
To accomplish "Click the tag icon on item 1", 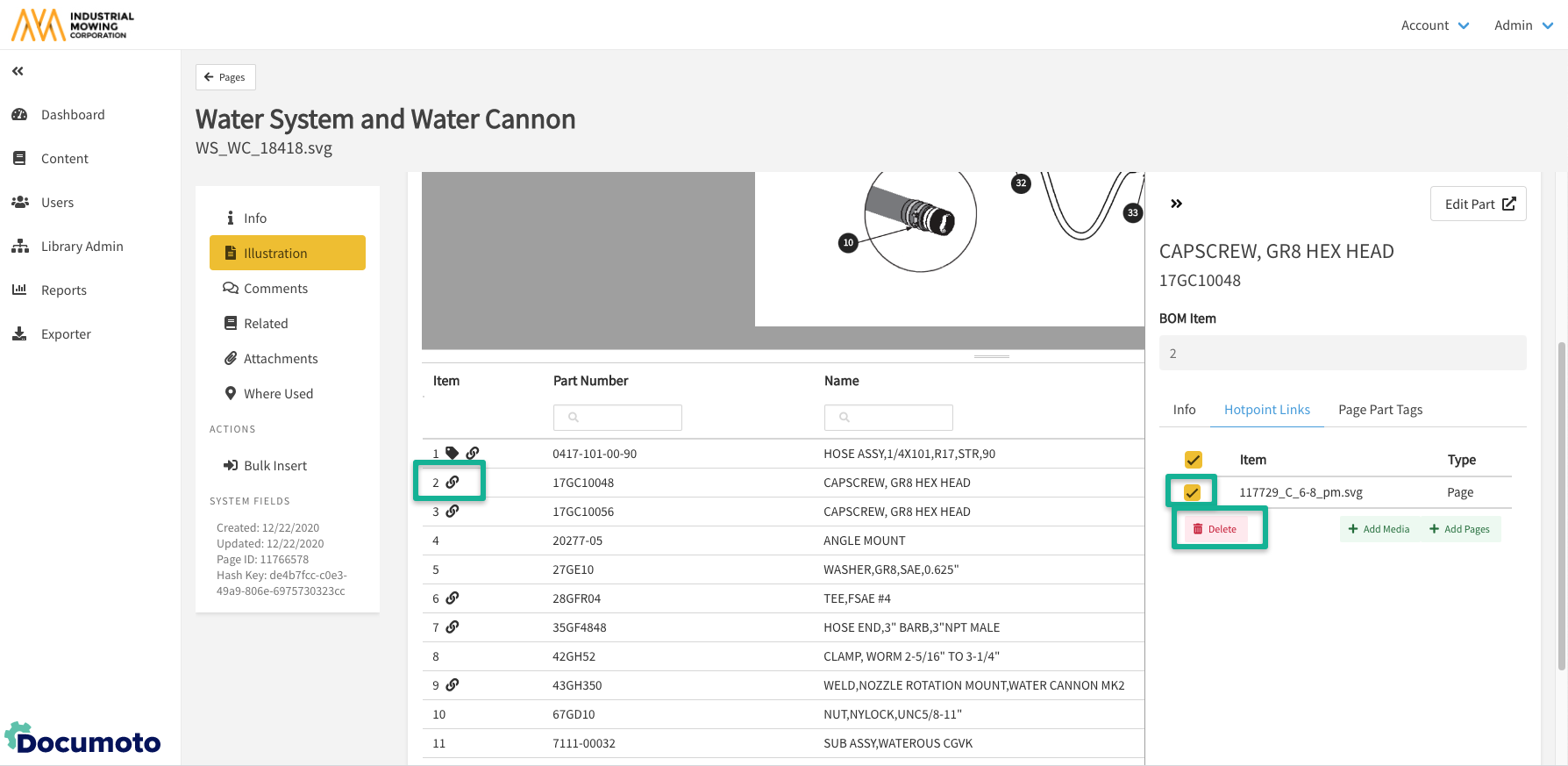I will click(452, 454).
